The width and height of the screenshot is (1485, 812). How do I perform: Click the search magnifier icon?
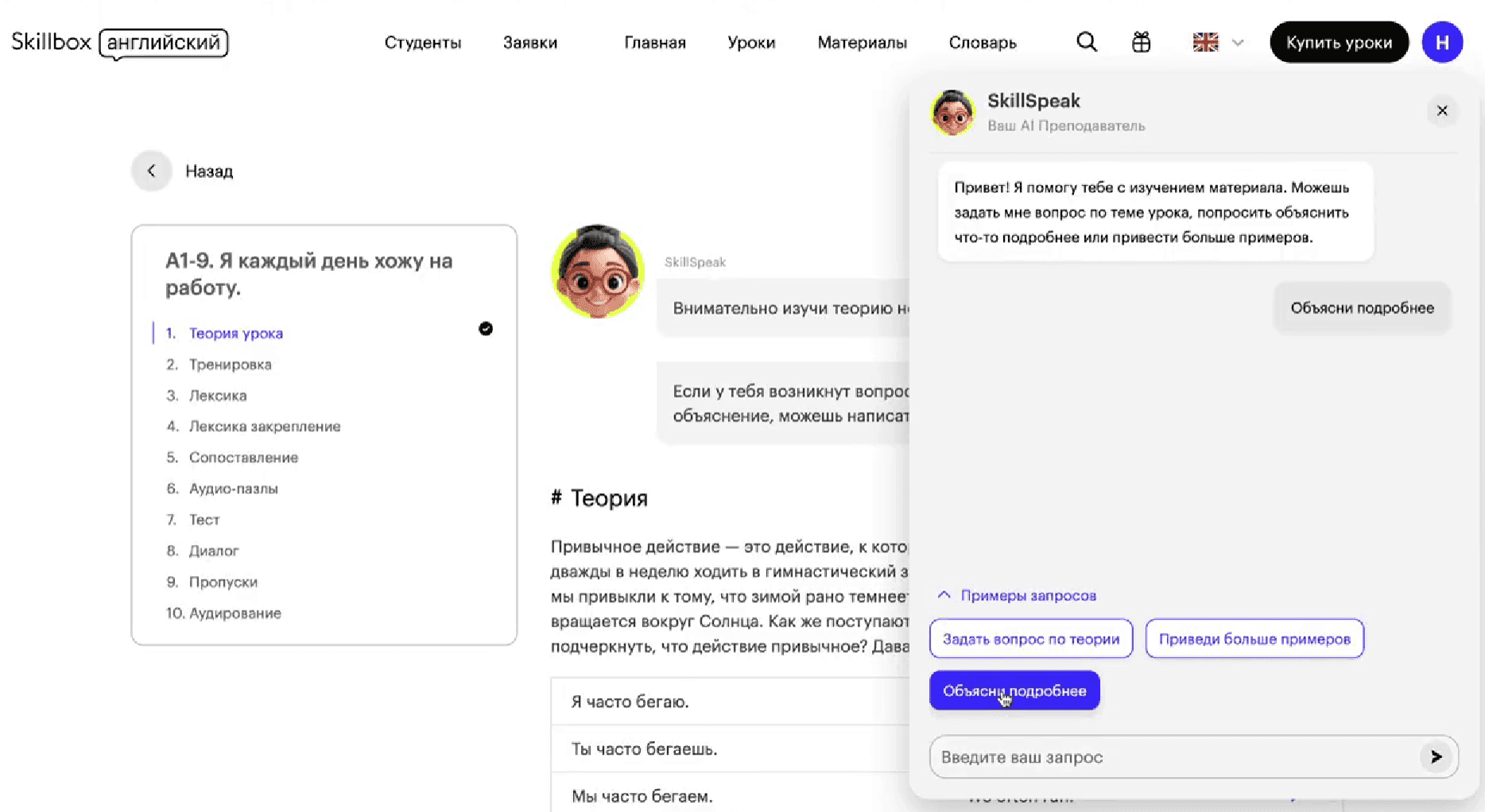[x=1086, y=42]
